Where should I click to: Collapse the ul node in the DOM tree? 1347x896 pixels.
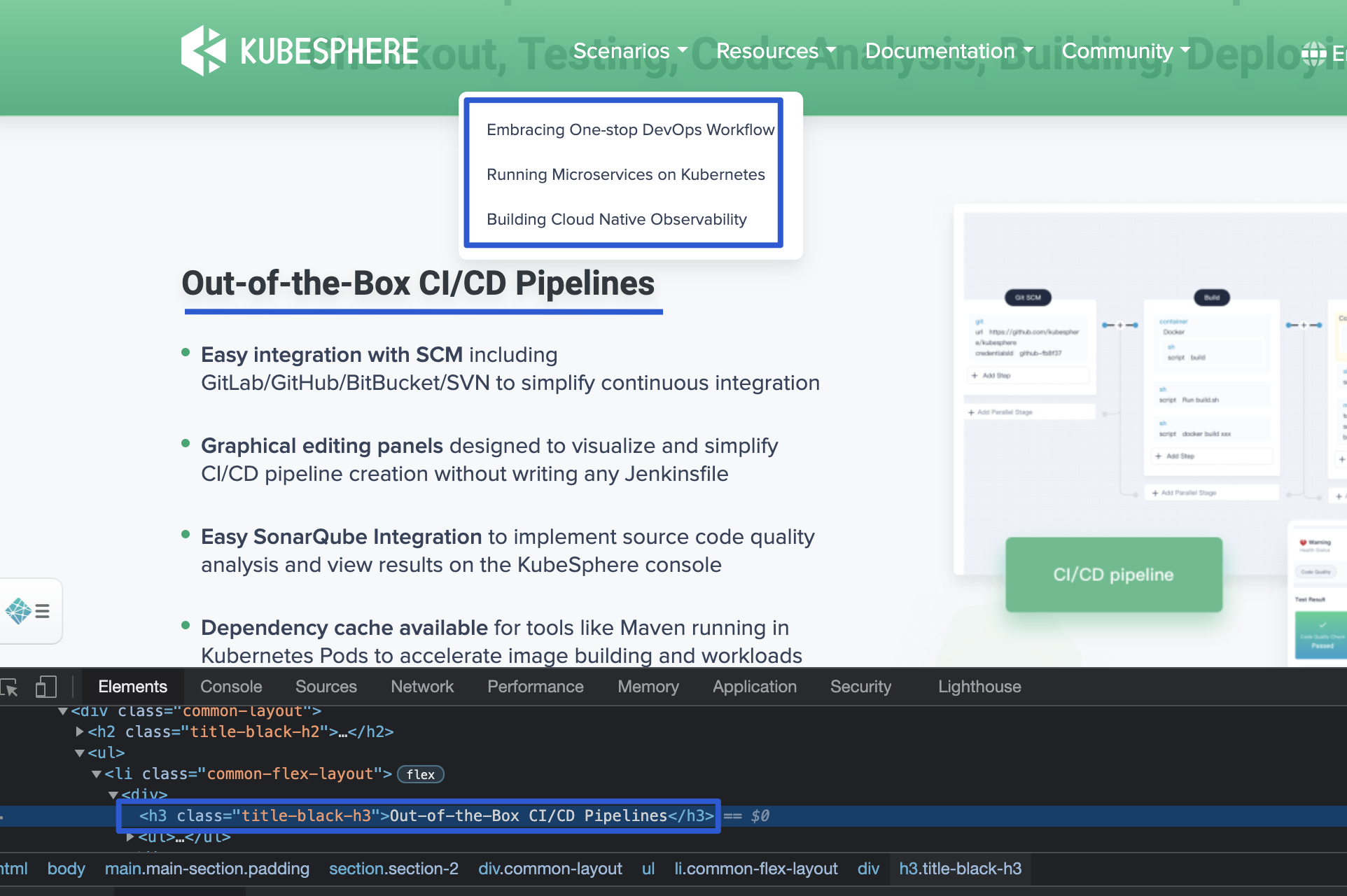[x=80, y=753]
